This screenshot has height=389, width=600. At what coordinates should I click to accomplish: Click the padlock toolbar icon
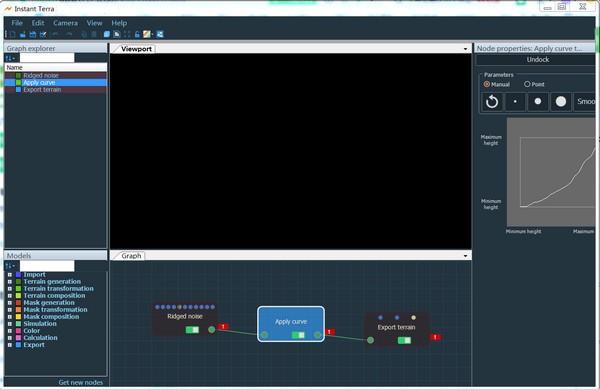tap(137, 34)
